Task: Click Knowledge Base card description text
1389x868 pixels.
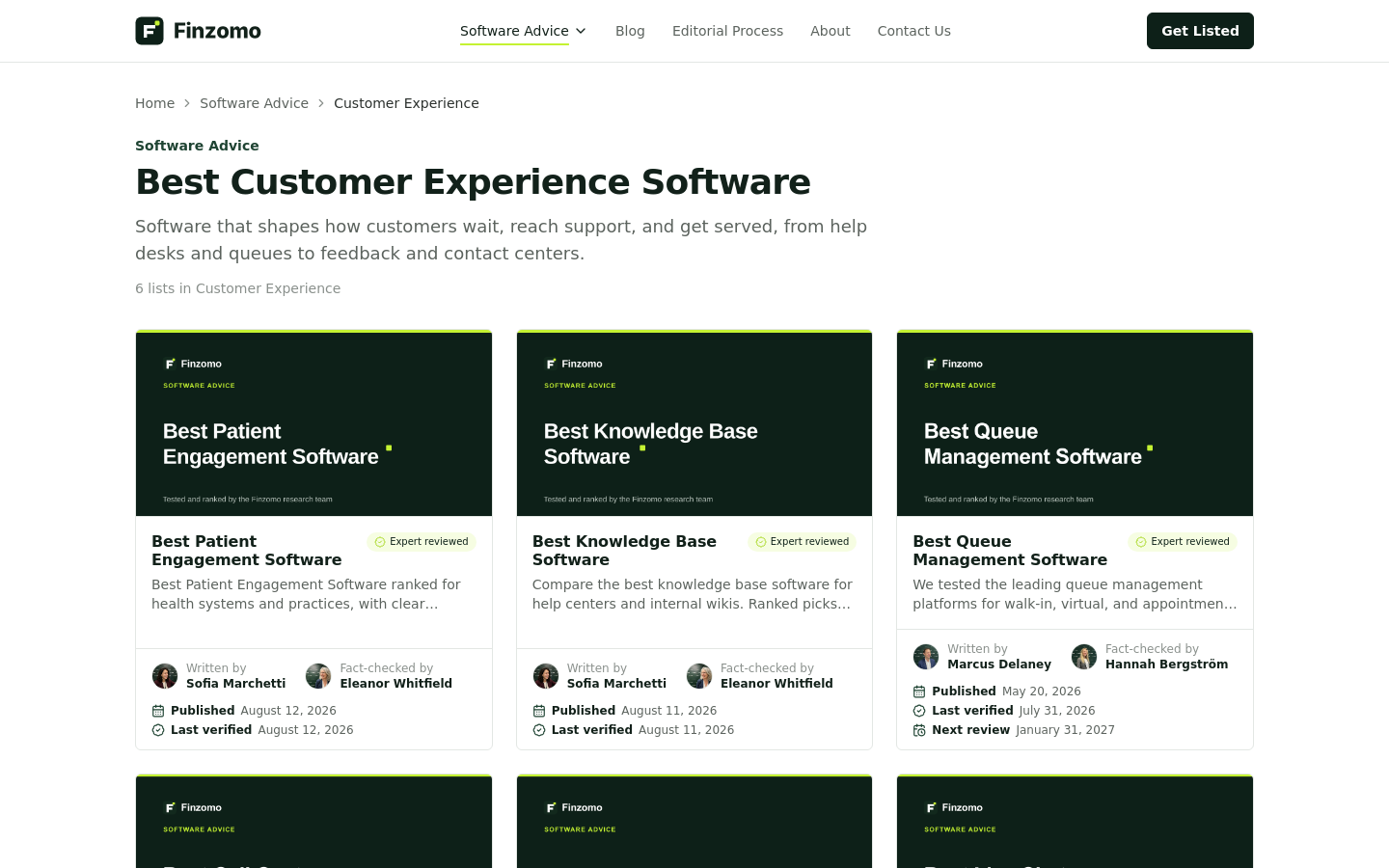Action: tap(693, 594)
